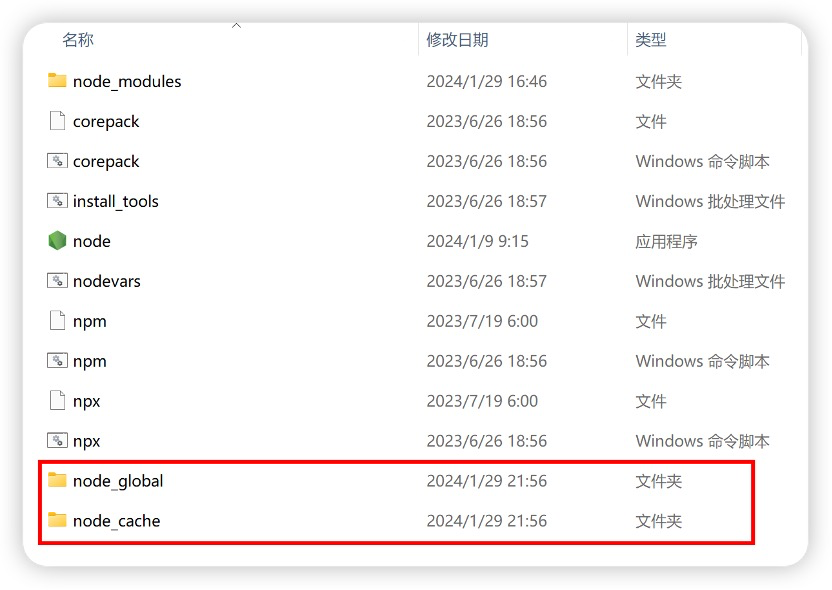The height and width of the screenshot is (590, 832).
Task: Select the node_global folder name
Action: [x=118, y=481]
